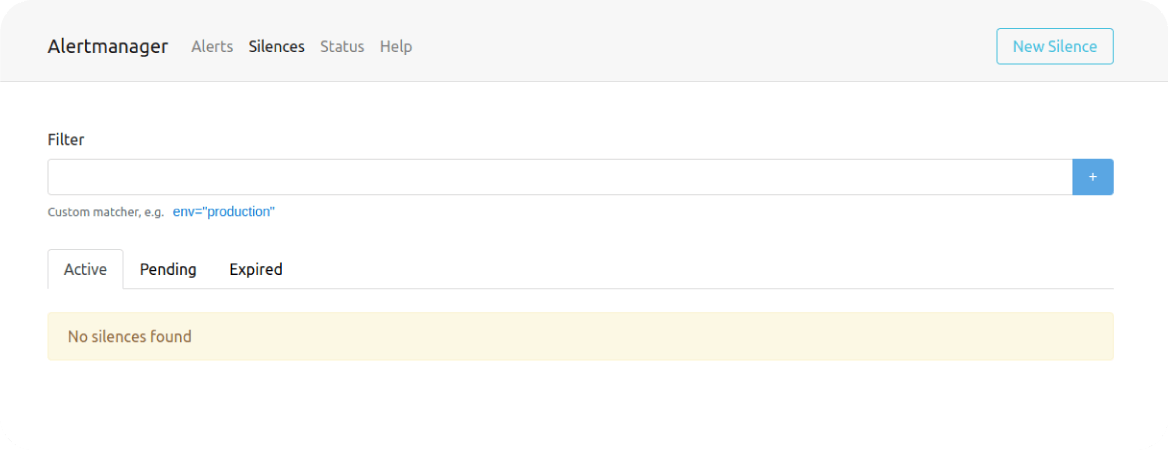Focus the Filter matcher input field
This screenshot has width=1168, height=450.
click(x=560, y=177)
